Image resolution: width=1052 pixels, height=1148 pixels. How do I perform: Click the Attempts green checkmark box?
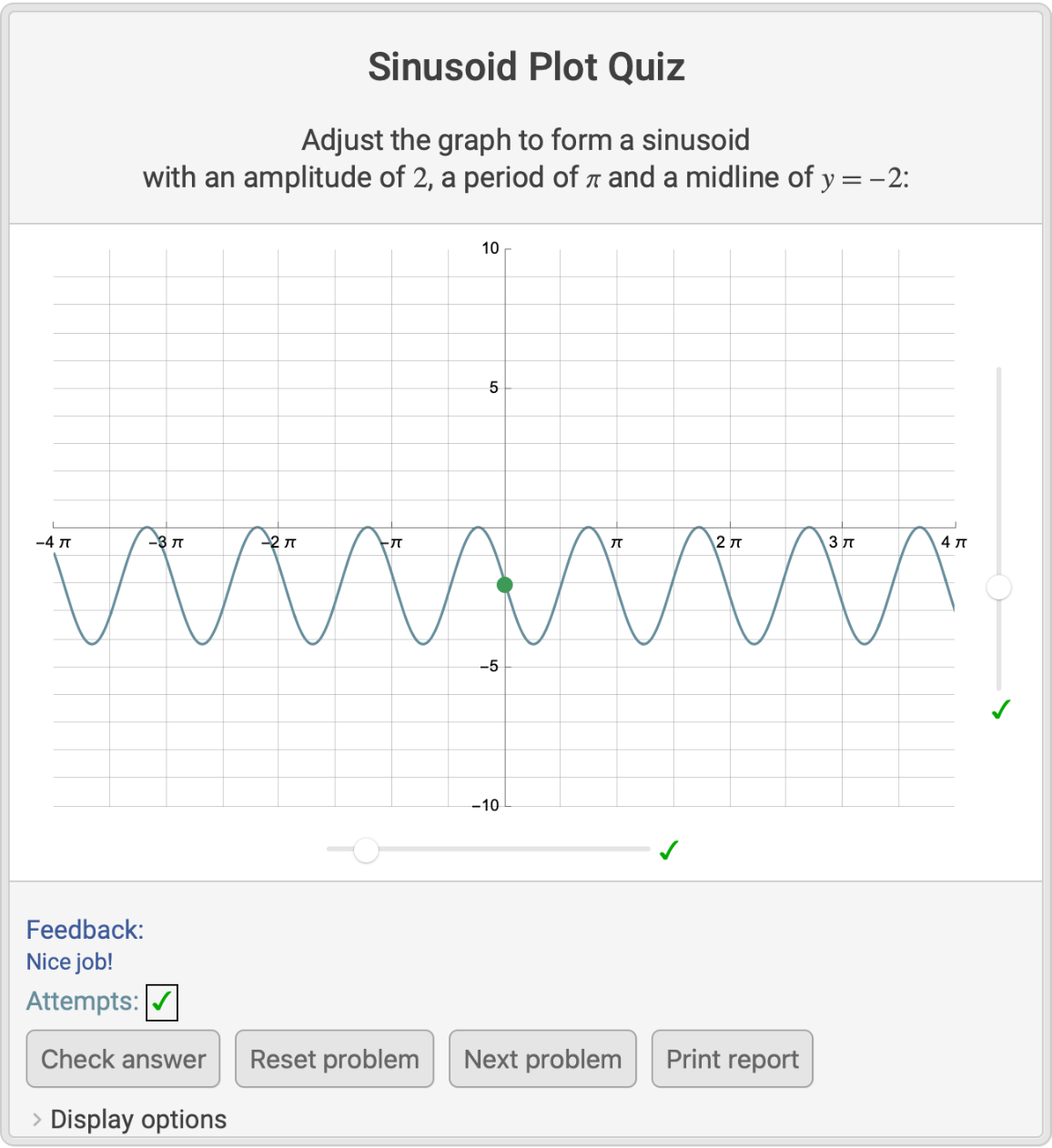162,1002
